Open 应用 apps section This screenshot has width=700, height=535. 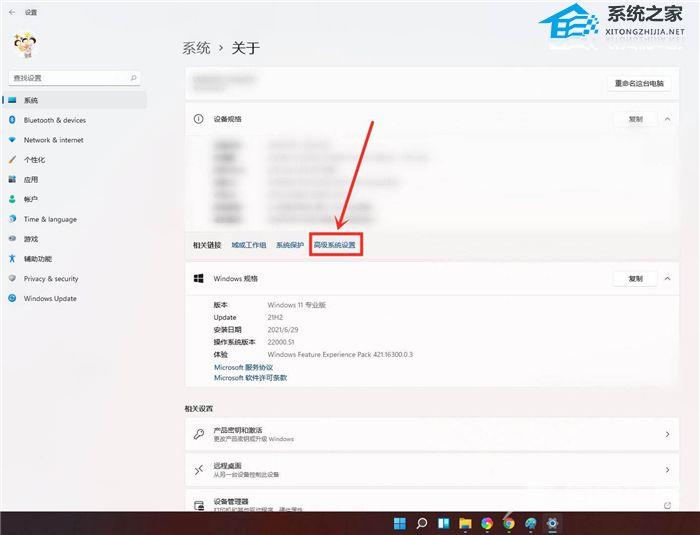pos(74,180)
